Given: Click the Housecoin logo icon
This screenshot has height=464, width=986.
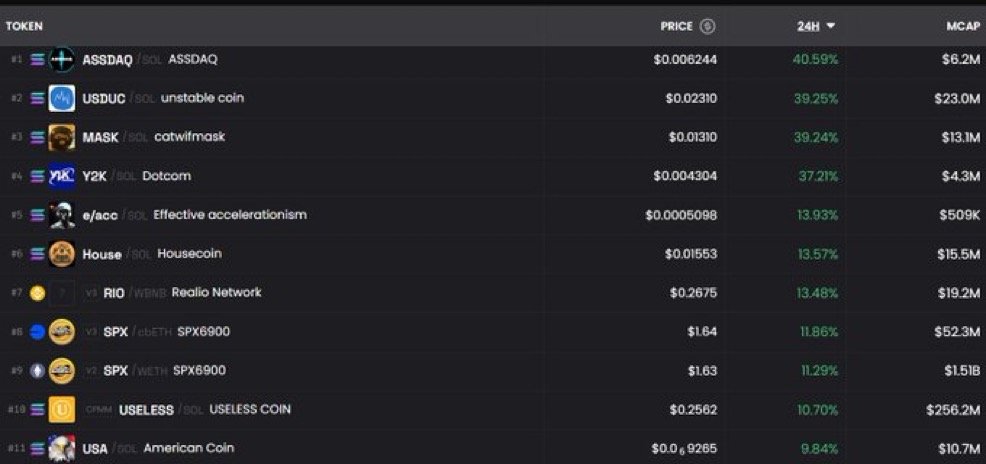Looking at the screenshot, I should tap(62, 254).
